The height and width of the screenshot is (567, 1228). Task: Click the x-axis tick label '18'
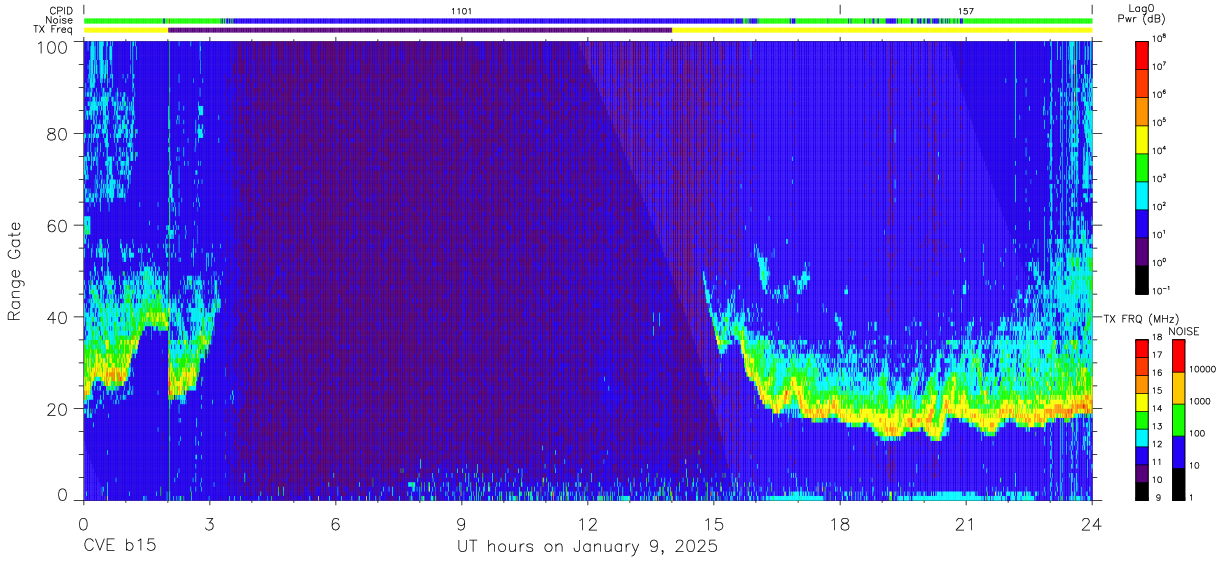point(840,524)
